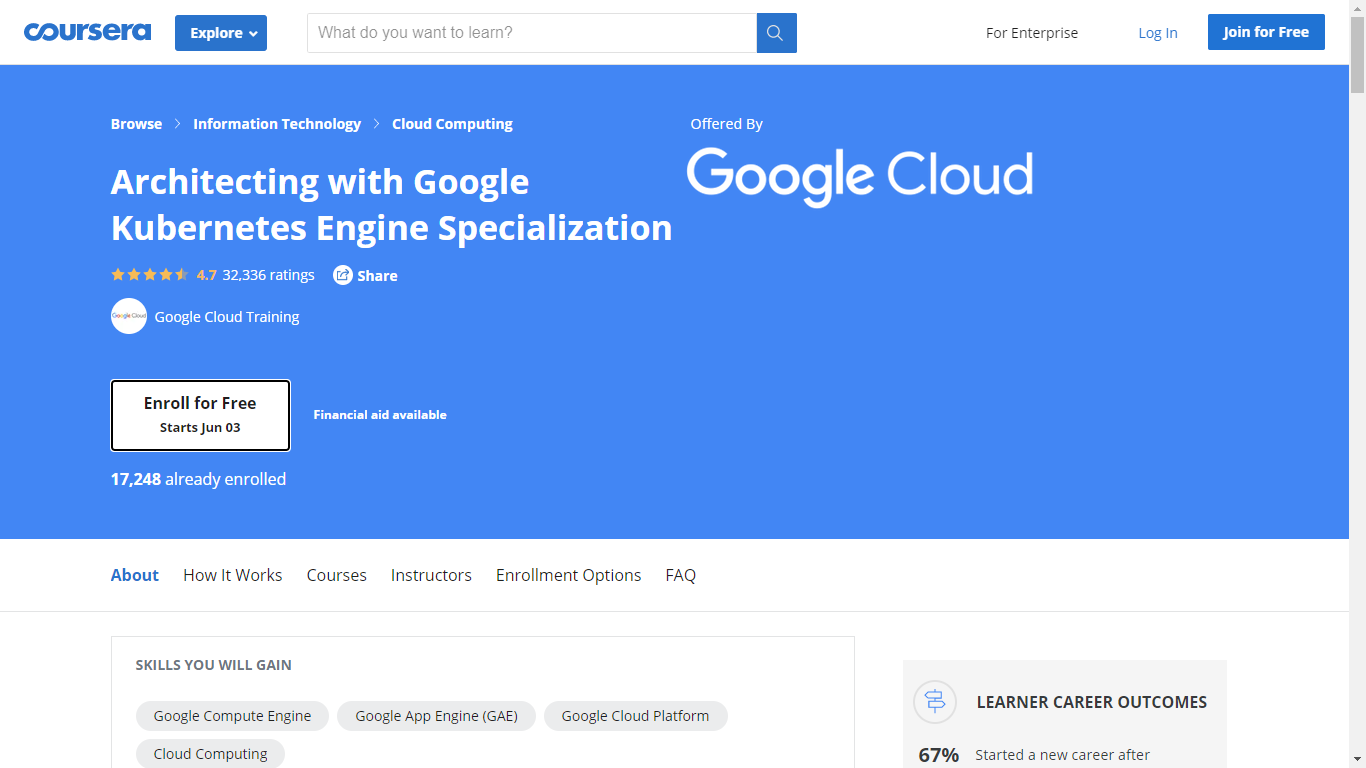Click the magnifying glass search button
The image size is (1366, 768).
coord(776,33)
